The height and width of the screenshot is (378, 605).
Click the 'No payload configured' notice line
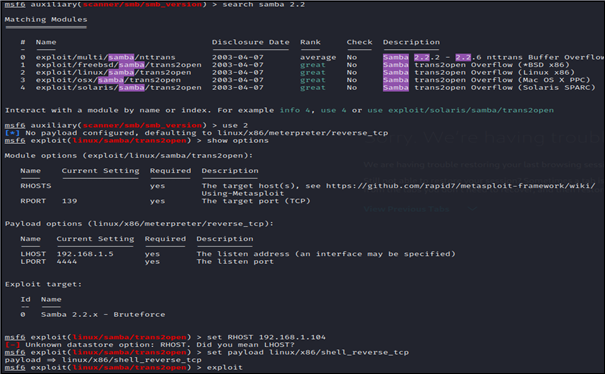pyautogui.click(x=196, y=133)
